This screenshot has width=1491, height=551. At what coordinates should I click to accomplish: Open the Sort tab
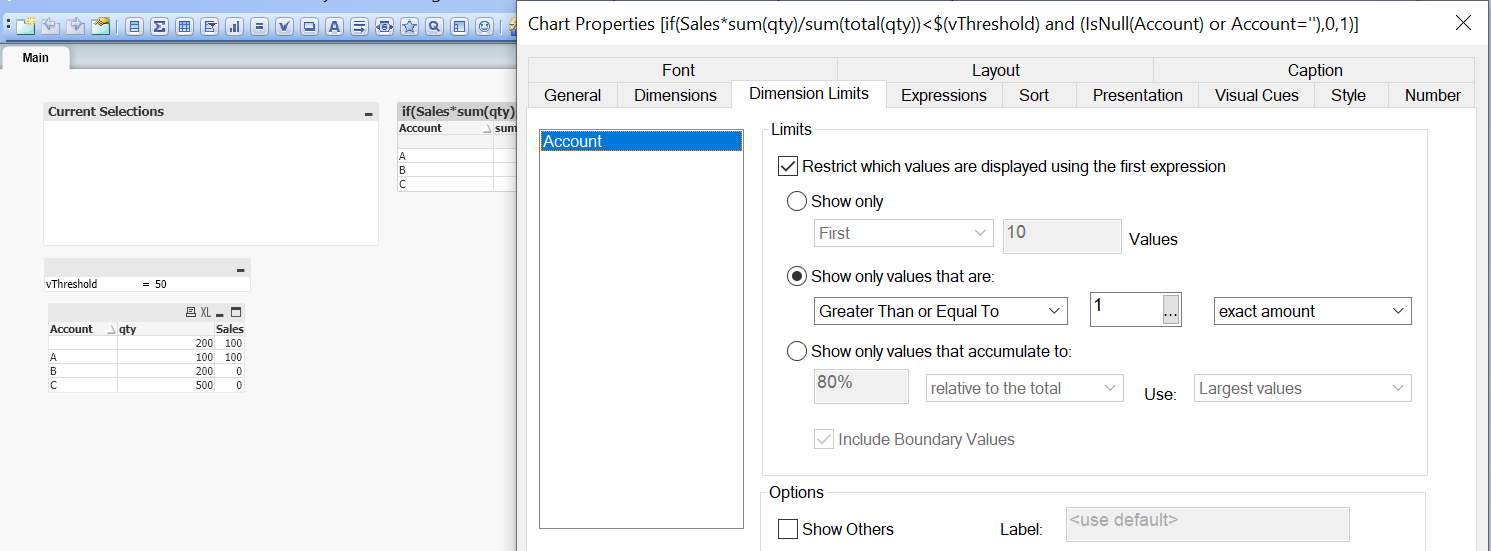tap(1034, 95)
